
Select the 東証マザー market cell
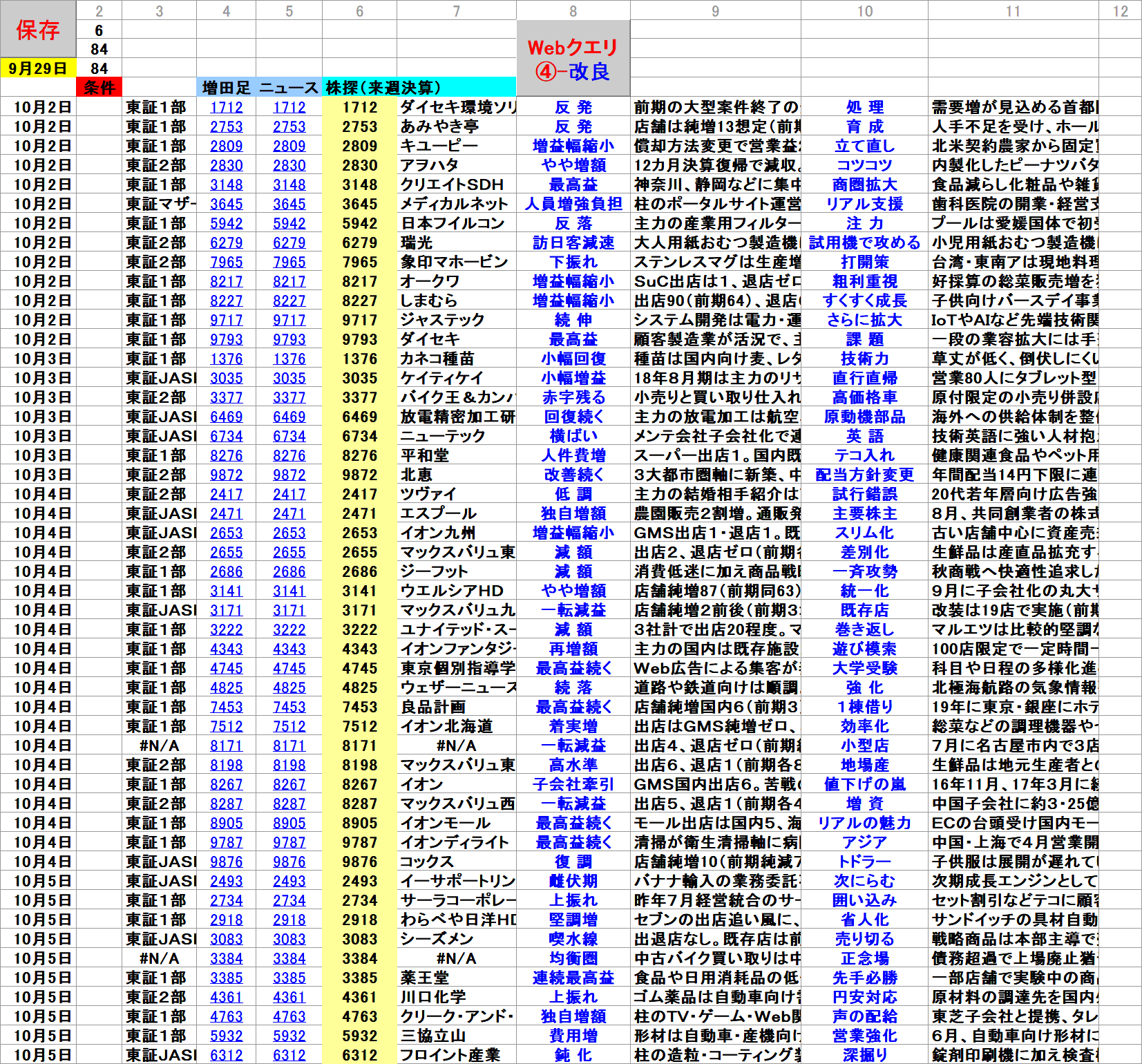[x=159, y=204]
